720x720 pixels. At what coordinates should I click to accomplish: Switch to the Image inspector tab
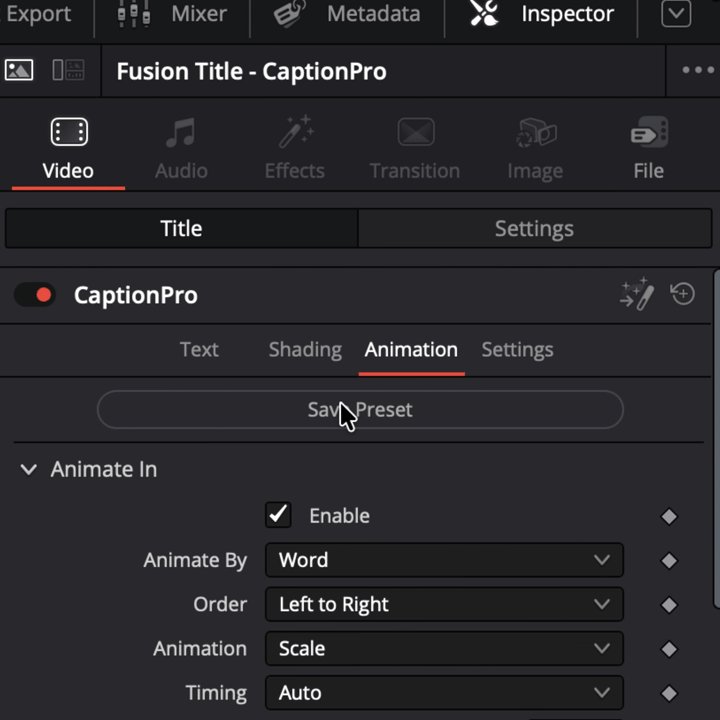click(535, 149)
